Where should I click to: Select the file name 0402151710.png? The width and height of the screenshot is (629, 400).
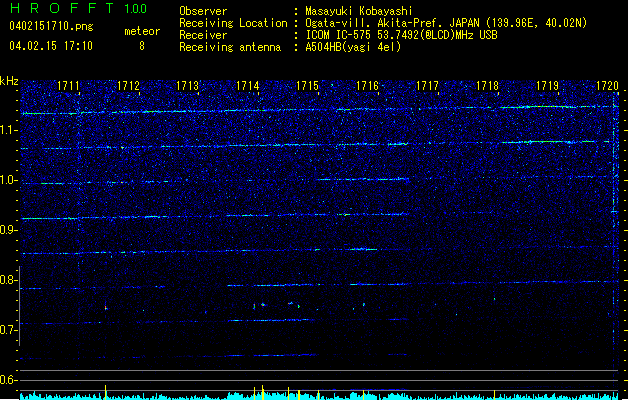(51, 26)
